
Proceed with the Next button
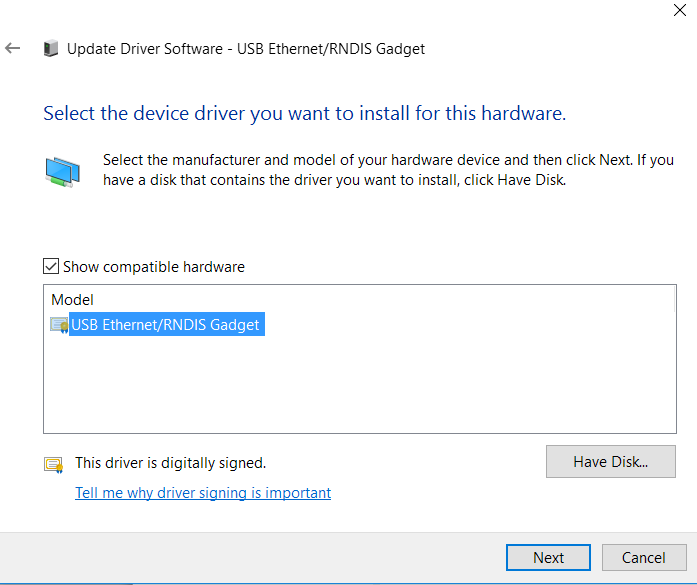(549, 557)
